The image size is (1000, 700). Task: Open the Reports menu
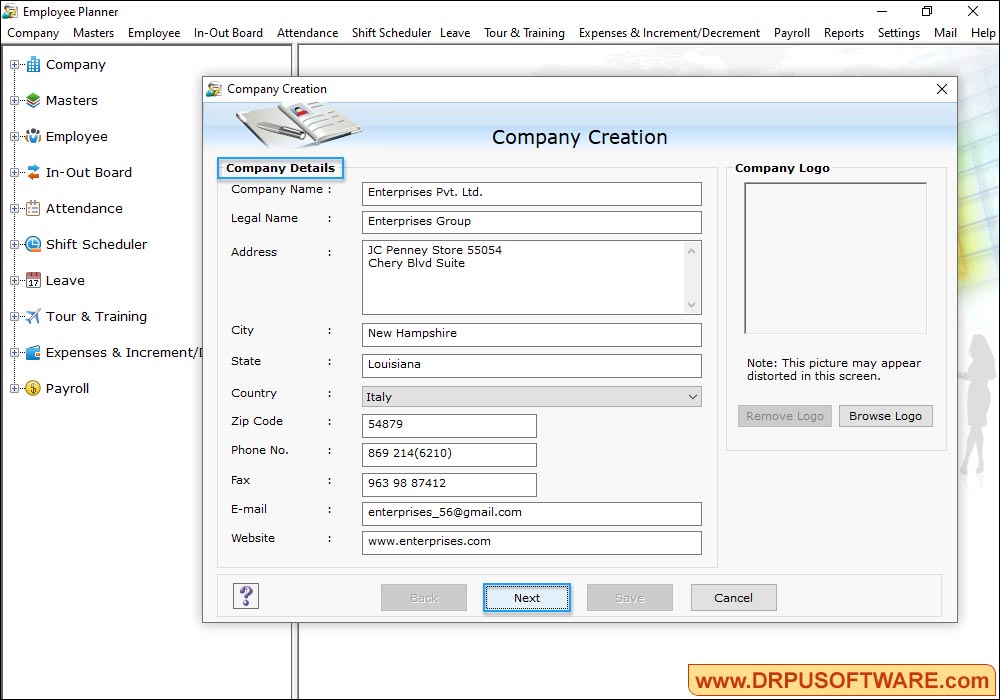pyautogui.click(x=844, y=33)
